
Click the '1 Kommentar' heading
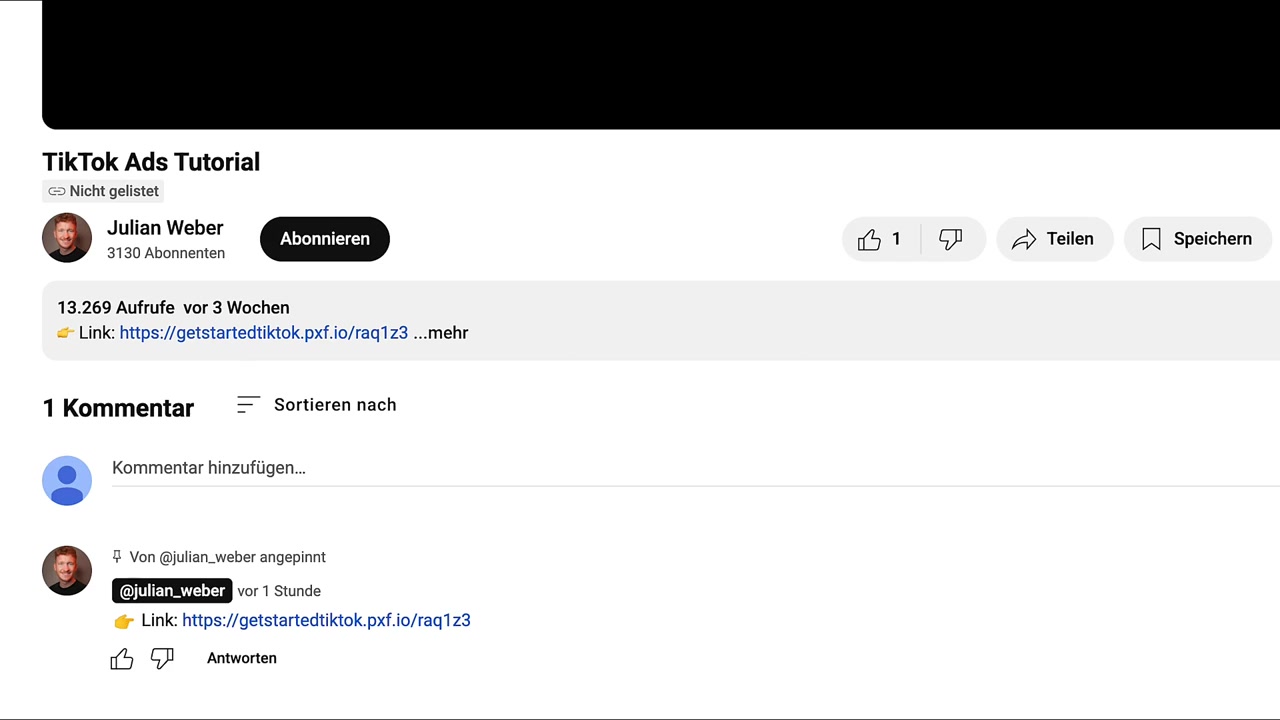(118, 408)
